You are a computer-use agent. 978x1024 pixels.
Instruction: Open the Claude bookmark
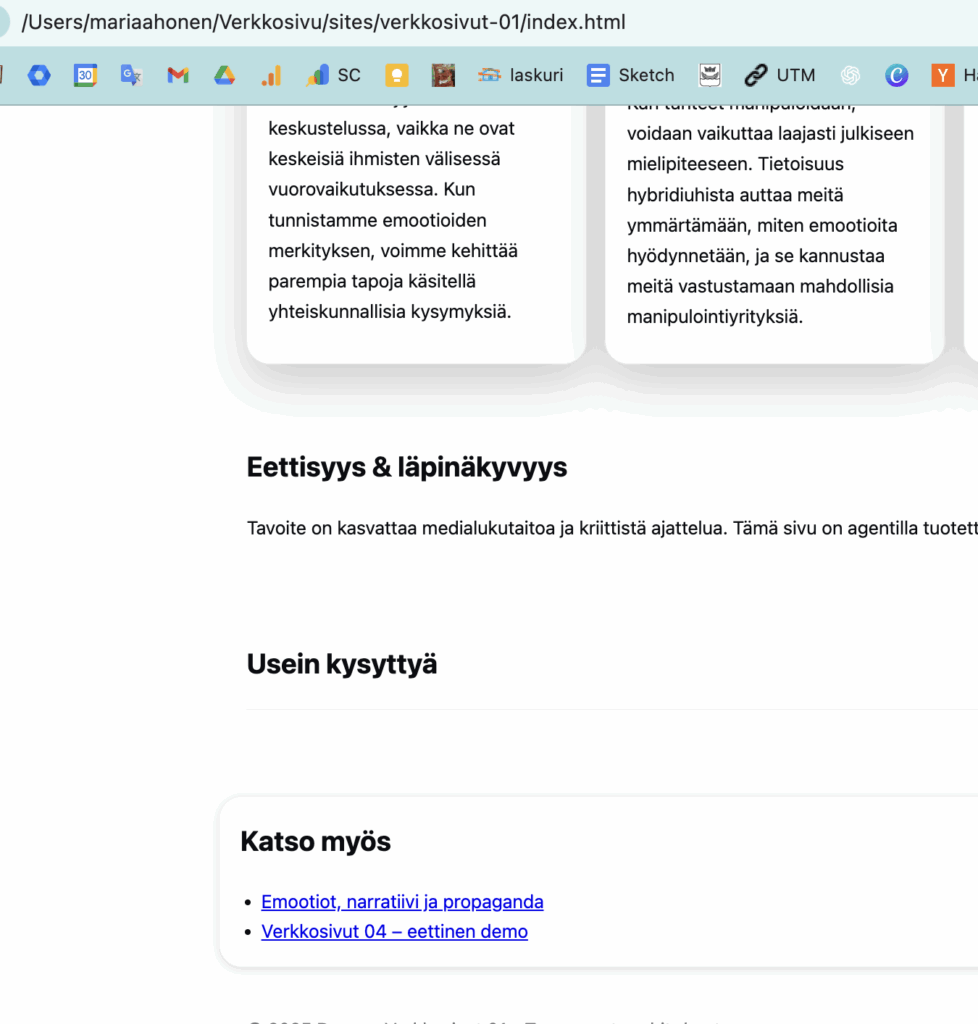point(896,74)
